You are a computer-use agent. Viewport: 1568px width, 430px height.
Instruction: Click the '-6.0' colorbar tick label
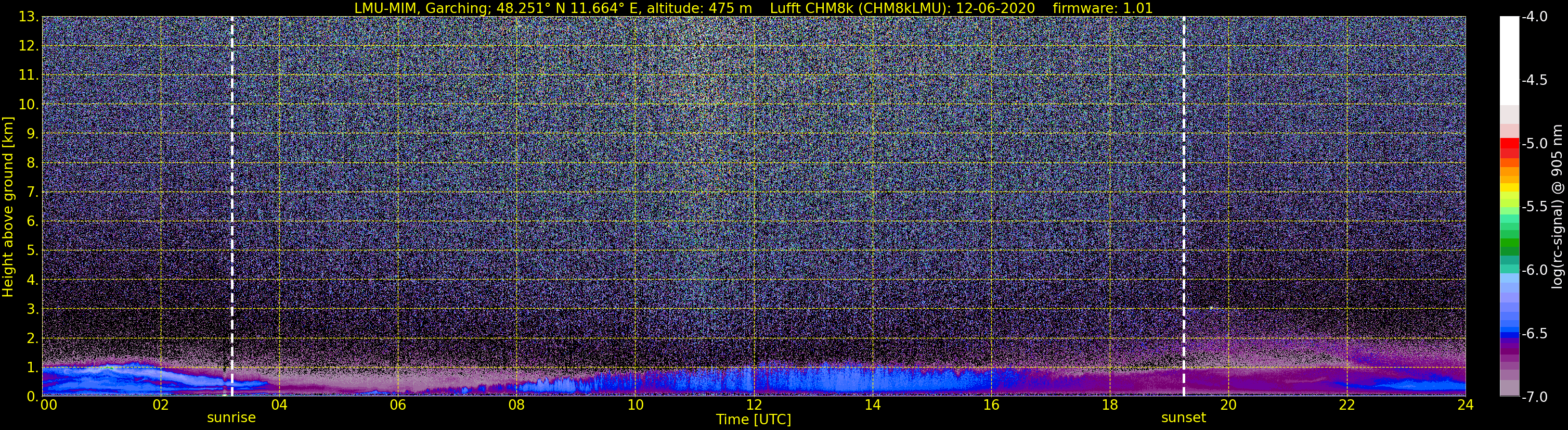point(1535,270)
